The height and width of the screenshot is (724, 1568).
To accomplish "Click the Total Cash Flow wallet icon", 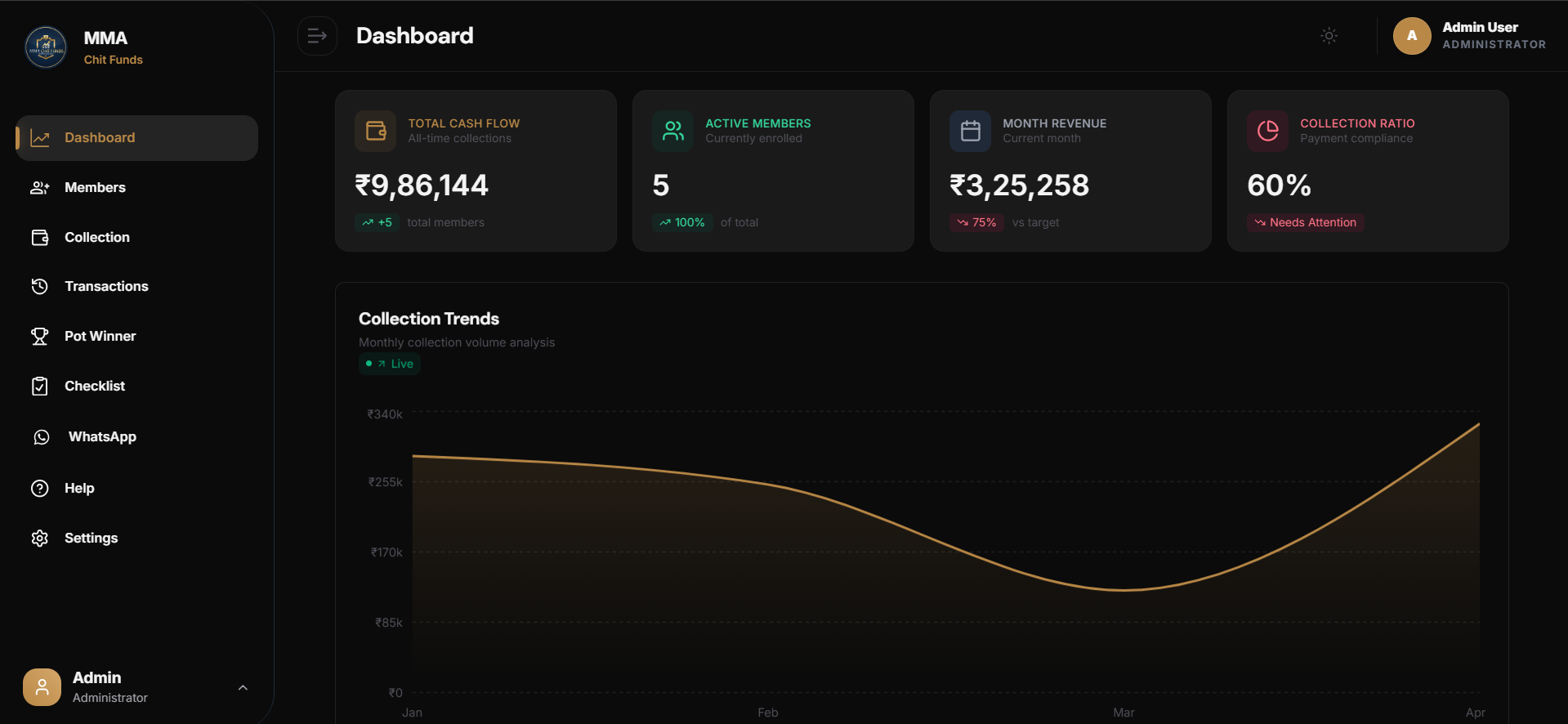I will click(x=376, y=131).
